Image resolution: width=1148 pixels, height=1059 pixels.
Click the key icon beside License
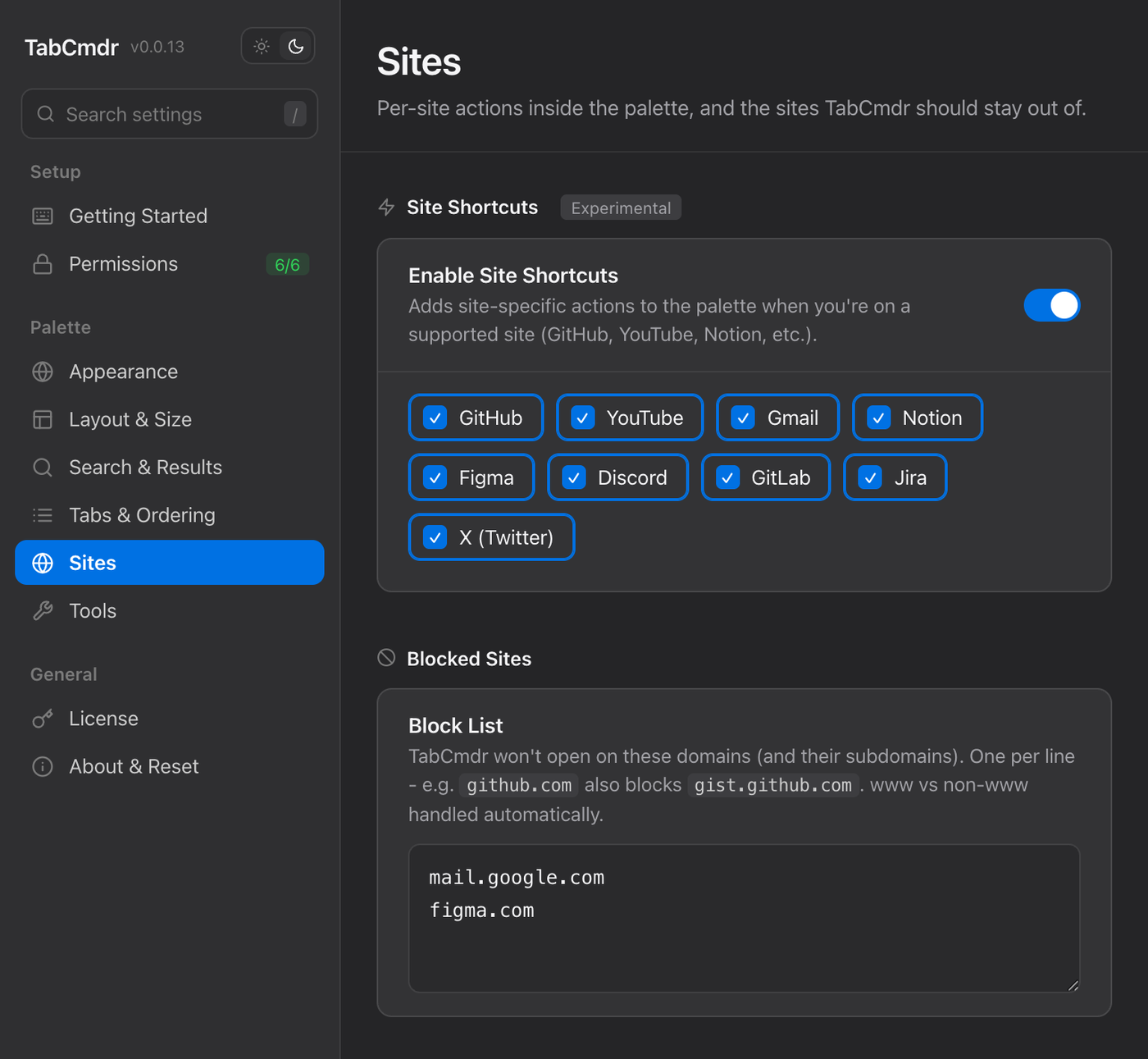(x=43, y=719)
